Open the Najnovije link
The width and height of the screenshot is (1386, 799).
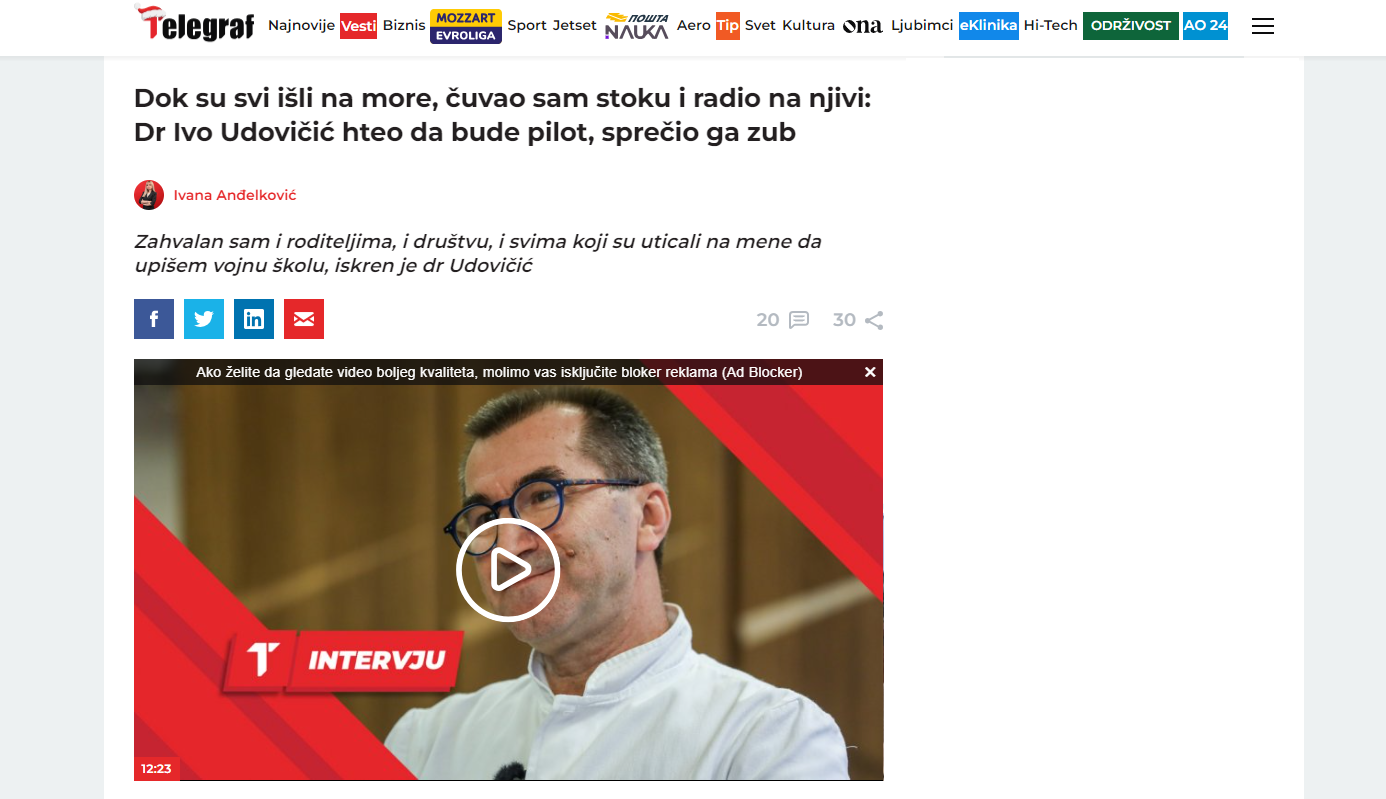coord(301,26)
